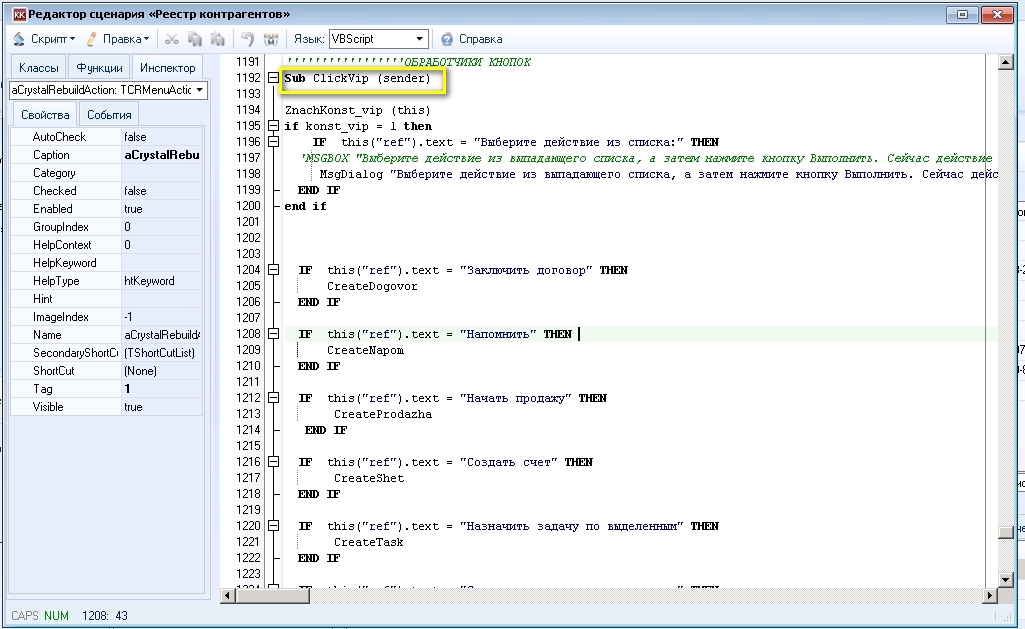1025x629 pixels.
Task: Switch to the Классы tab
Action: tap(39, 68)
